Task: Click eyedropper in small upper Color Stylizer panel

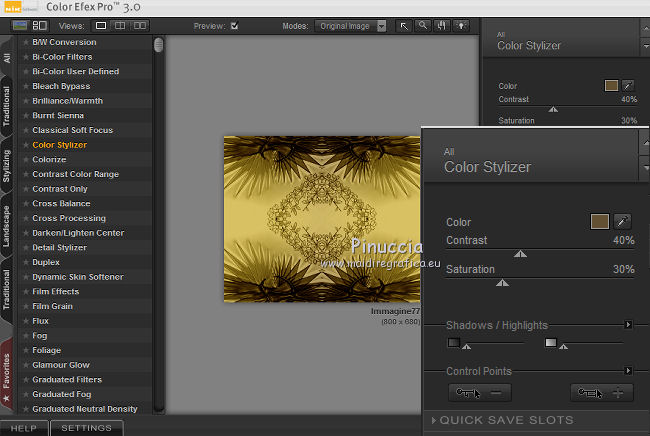Action: point(628,86)
